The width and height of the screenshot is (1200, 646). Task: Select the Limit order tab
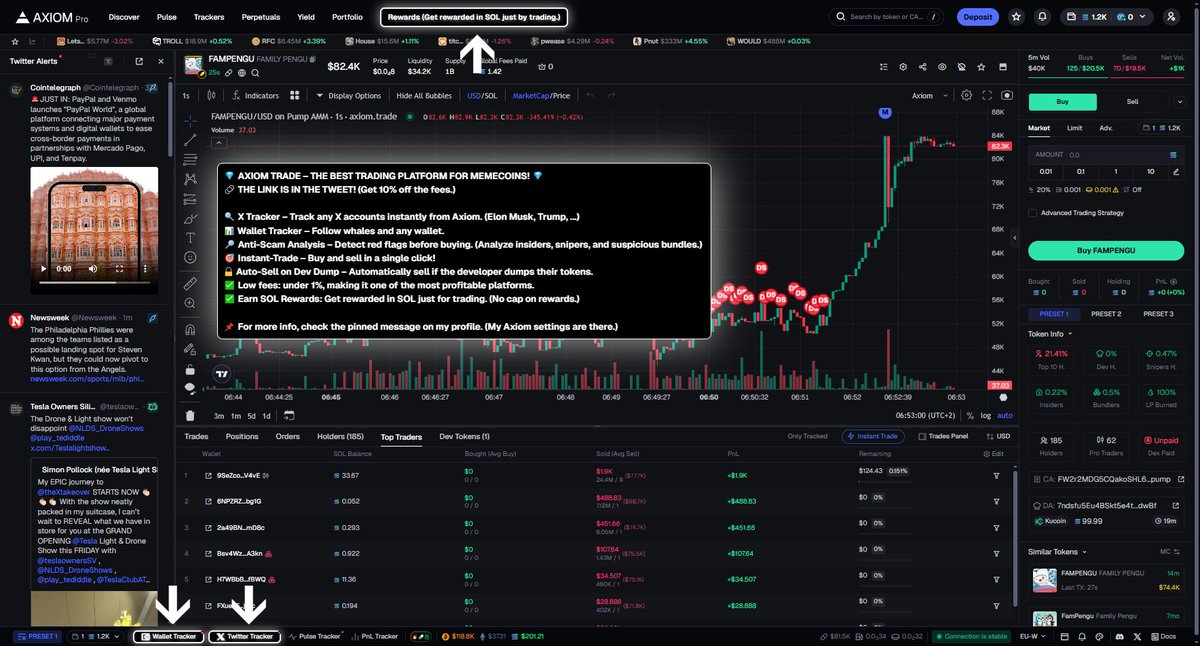(1074, 128)
